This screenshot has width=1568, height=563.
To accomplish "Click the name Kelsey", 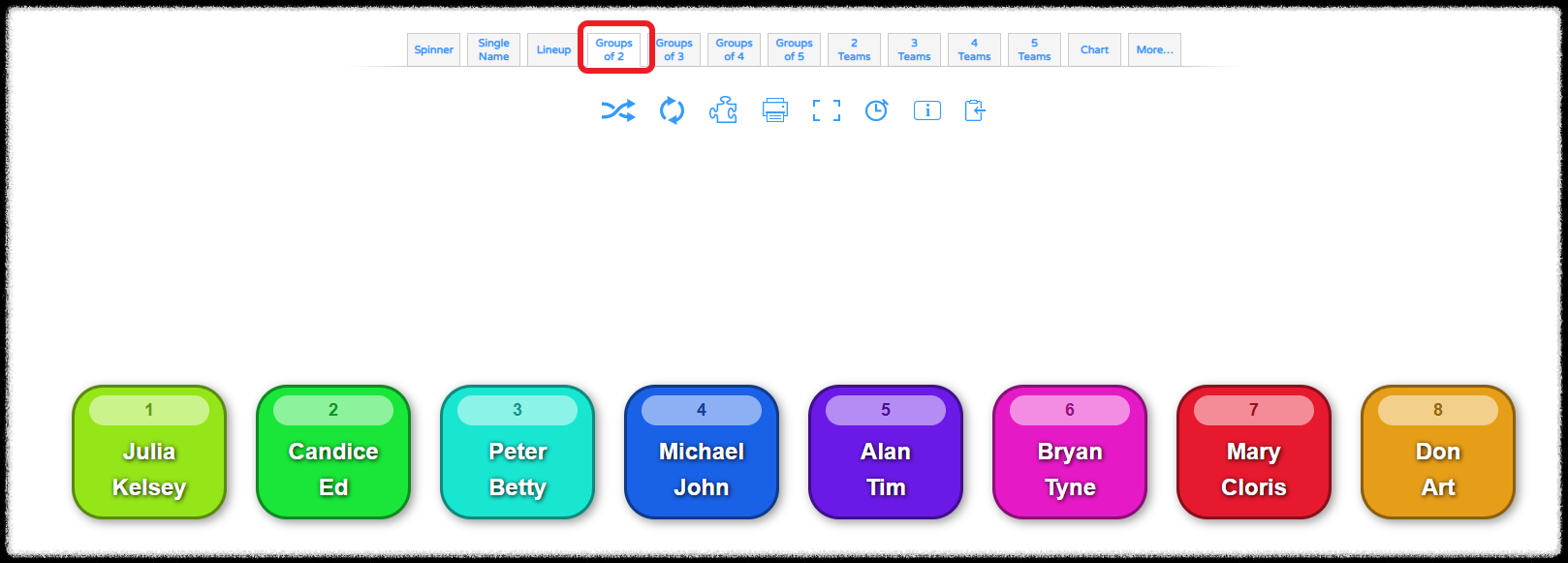I will [x=149, y=487].
